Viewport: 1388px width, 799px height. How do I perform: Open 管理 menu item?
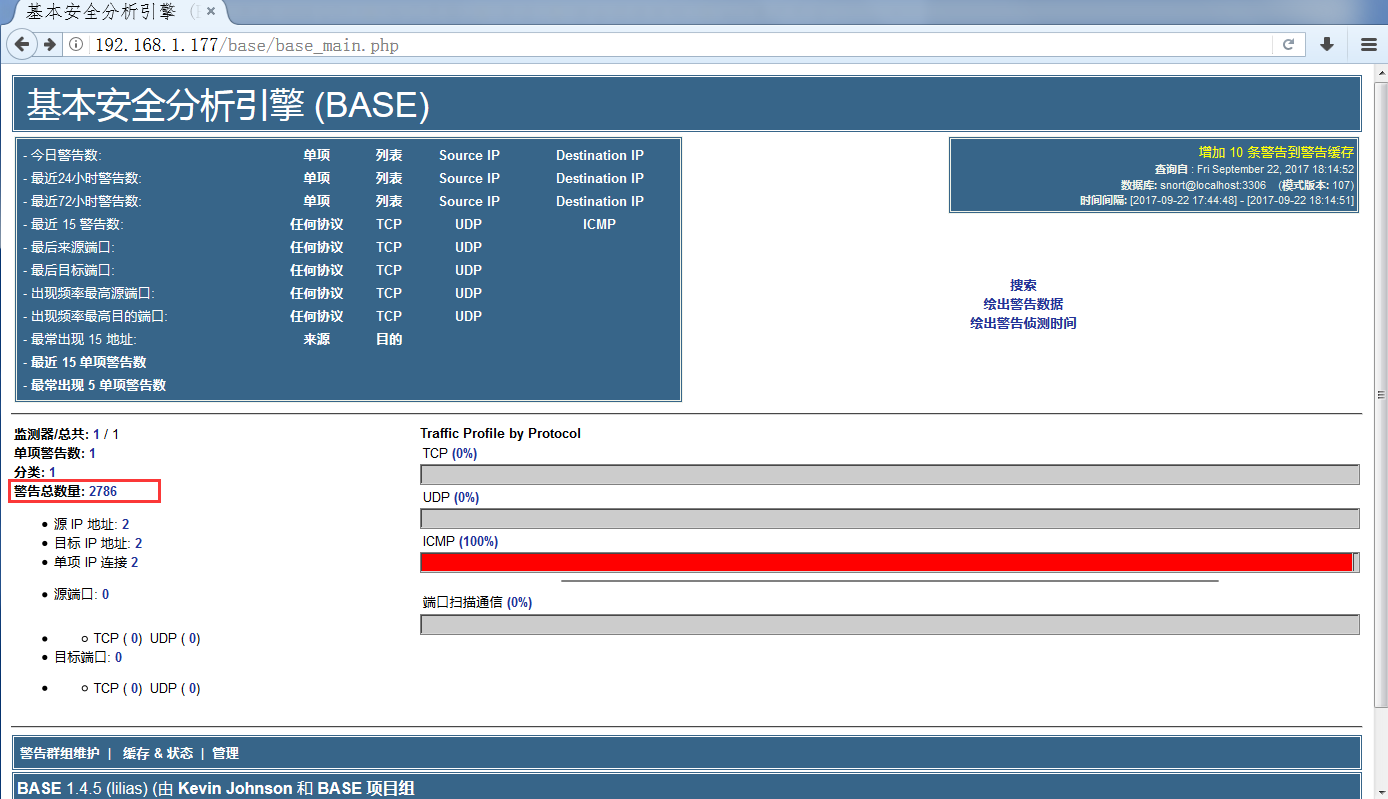coord(225,753)
